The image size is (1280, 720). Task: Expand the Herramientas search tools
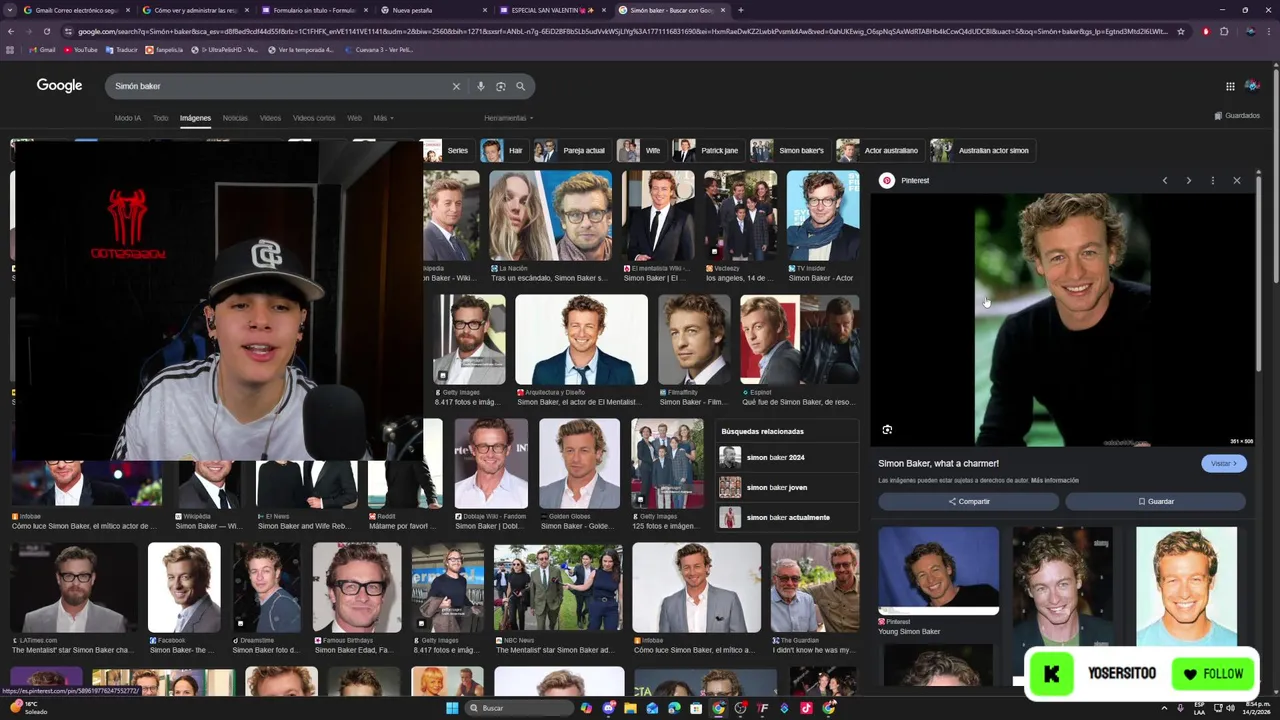(508, 118)
